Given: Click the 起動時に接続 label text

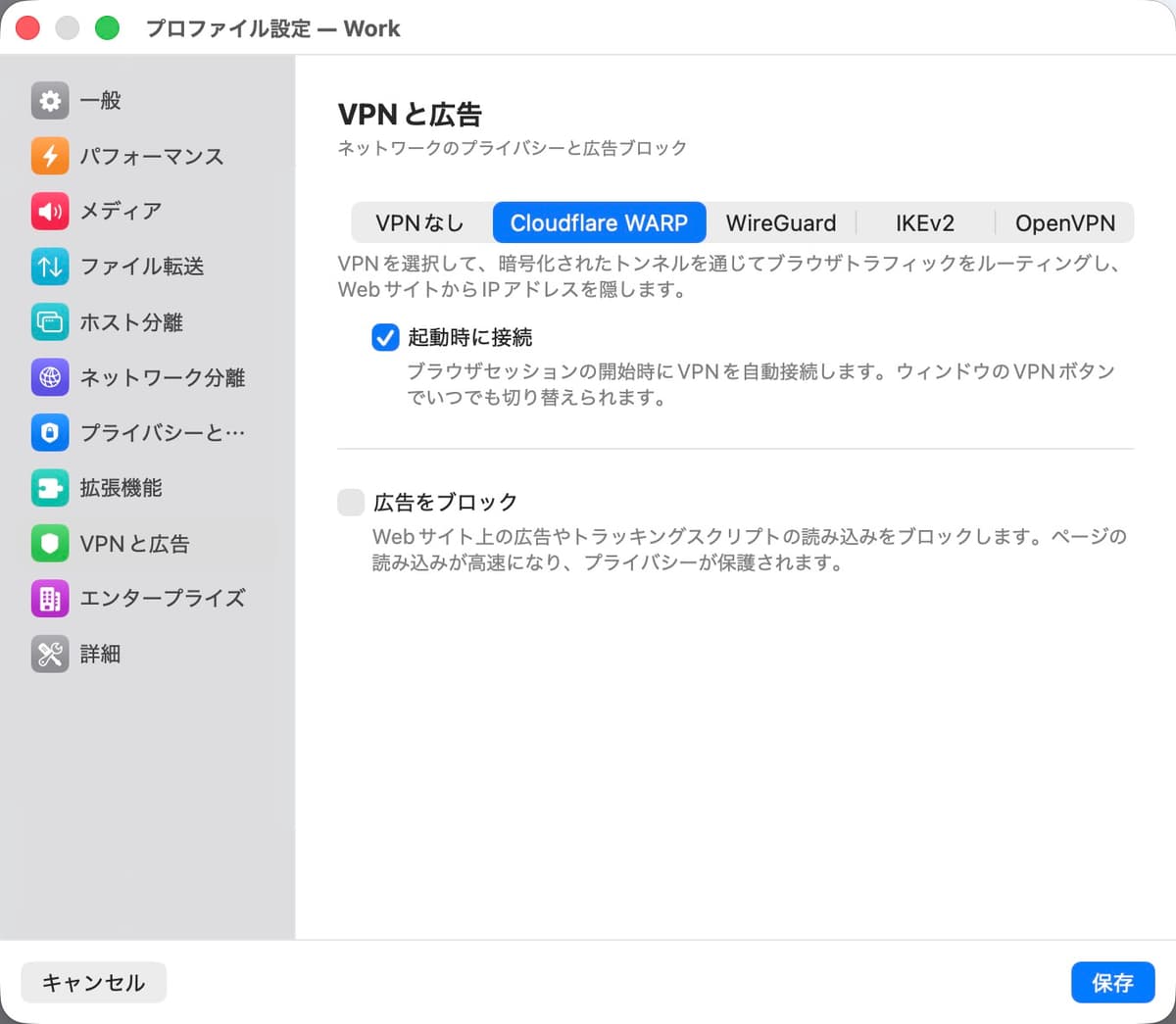Looking at the screenshot, I should coord(470,337).
